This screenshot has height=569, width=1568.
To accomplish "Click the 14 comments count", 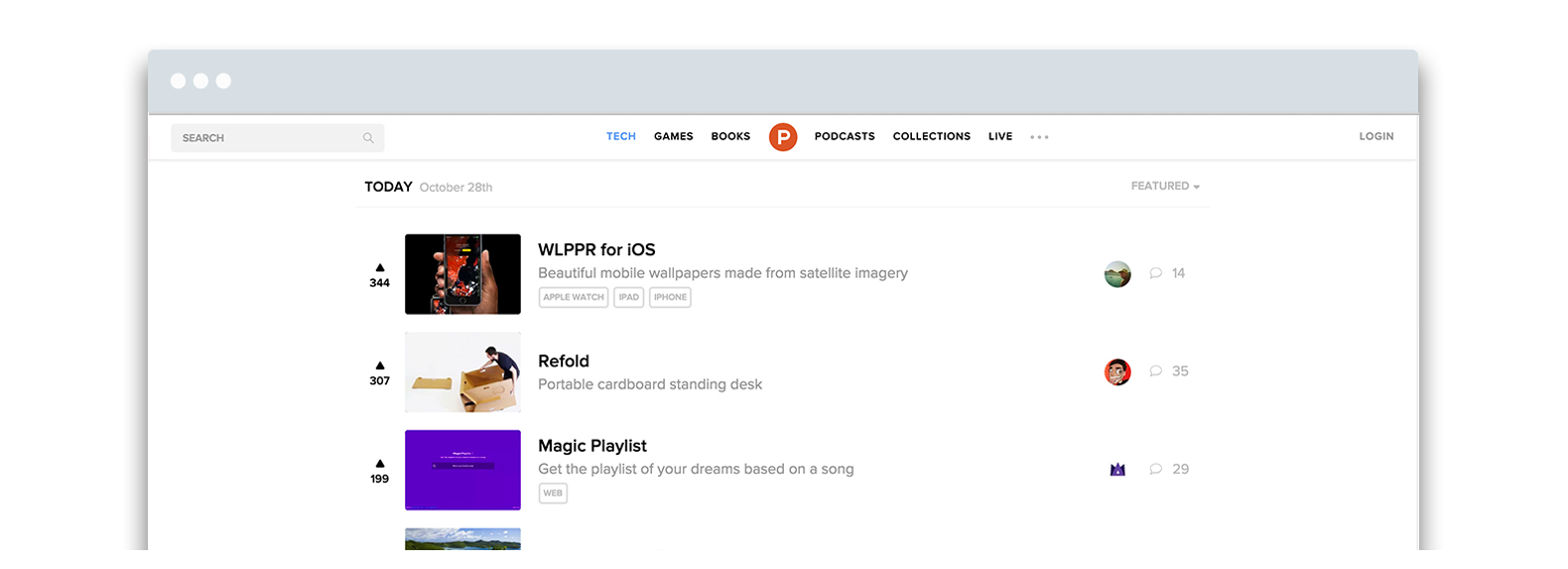I will pyautogui.click(x=1178, y=273).
